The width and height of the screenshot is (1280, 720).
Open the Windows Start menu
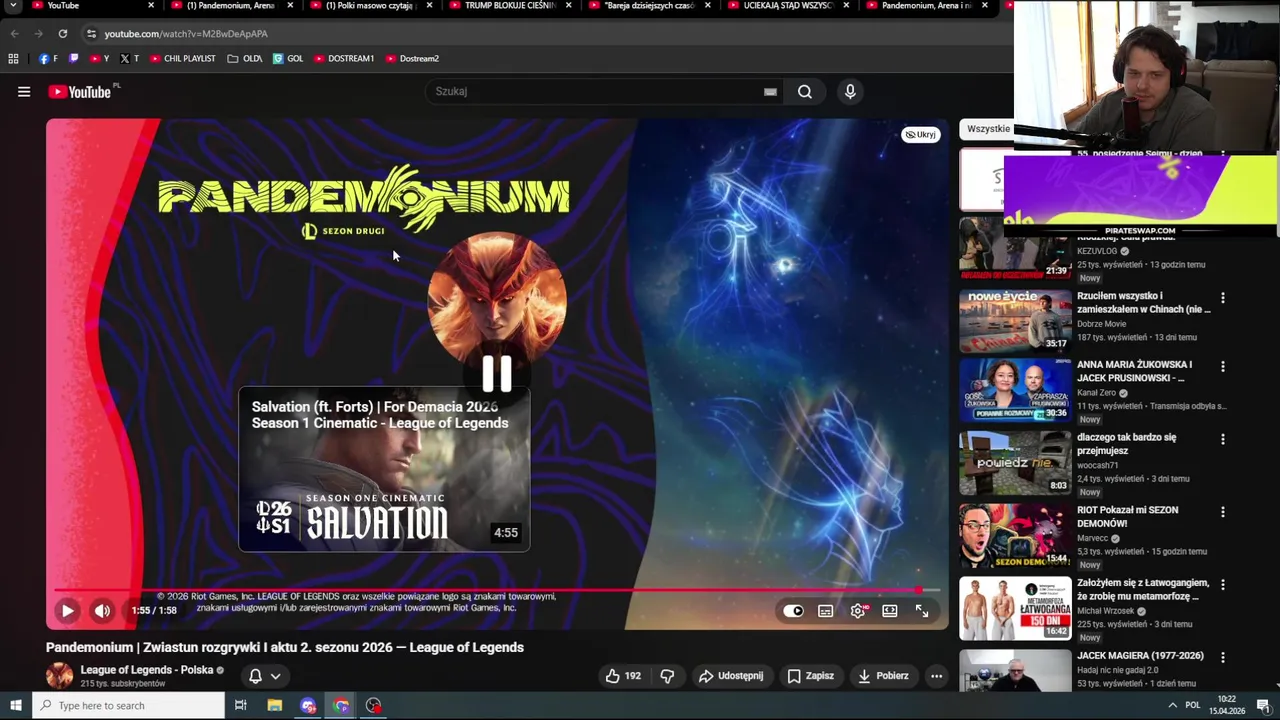(x=16, y=706)
